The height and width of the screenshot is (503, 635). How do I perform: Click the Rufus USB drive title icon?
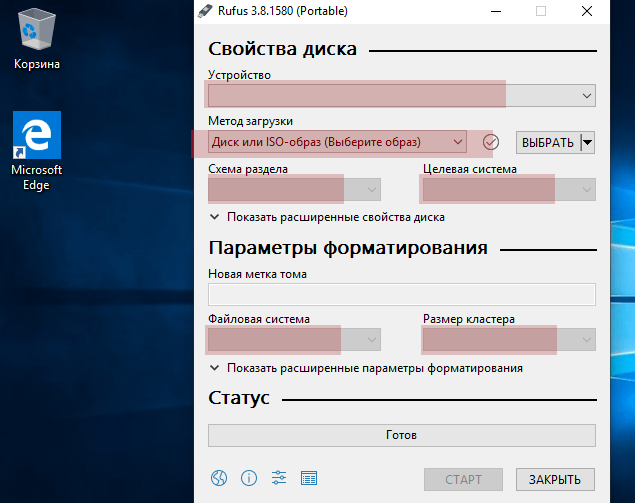[x=205, y=11]
